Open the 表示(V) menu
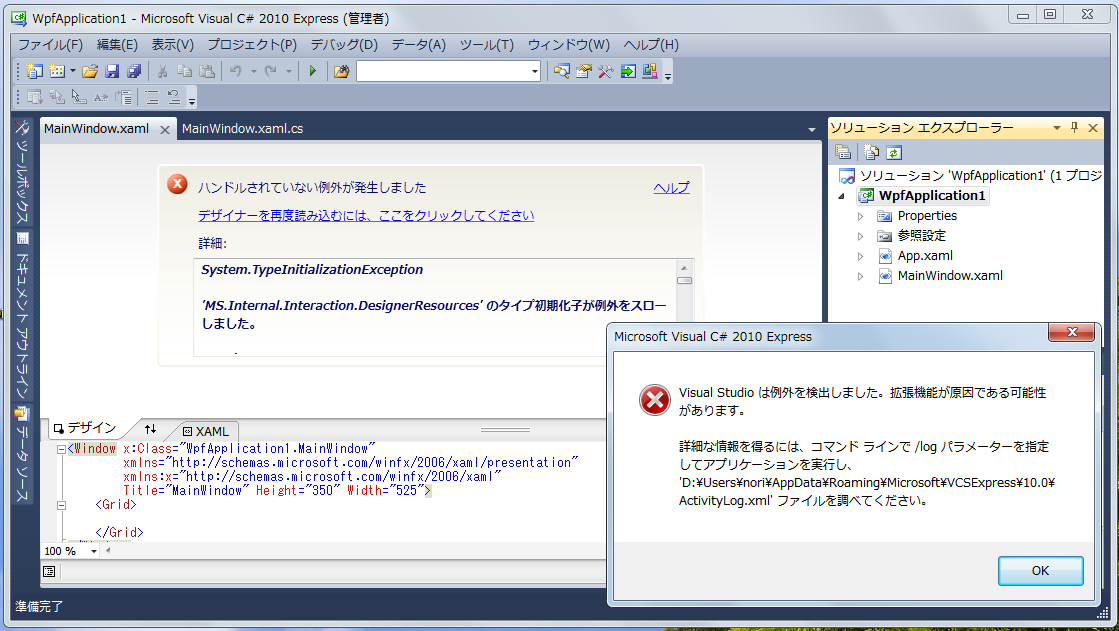The height and width of the screenshot is (631, 1119). pyautogui.click(x=172, y=45)
